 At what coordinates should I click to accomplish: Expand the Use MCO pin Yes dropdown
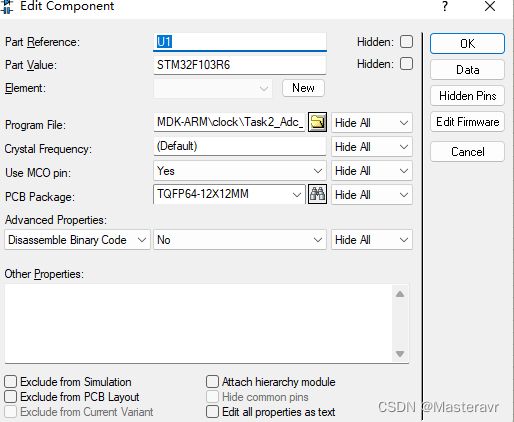[240, 171]
